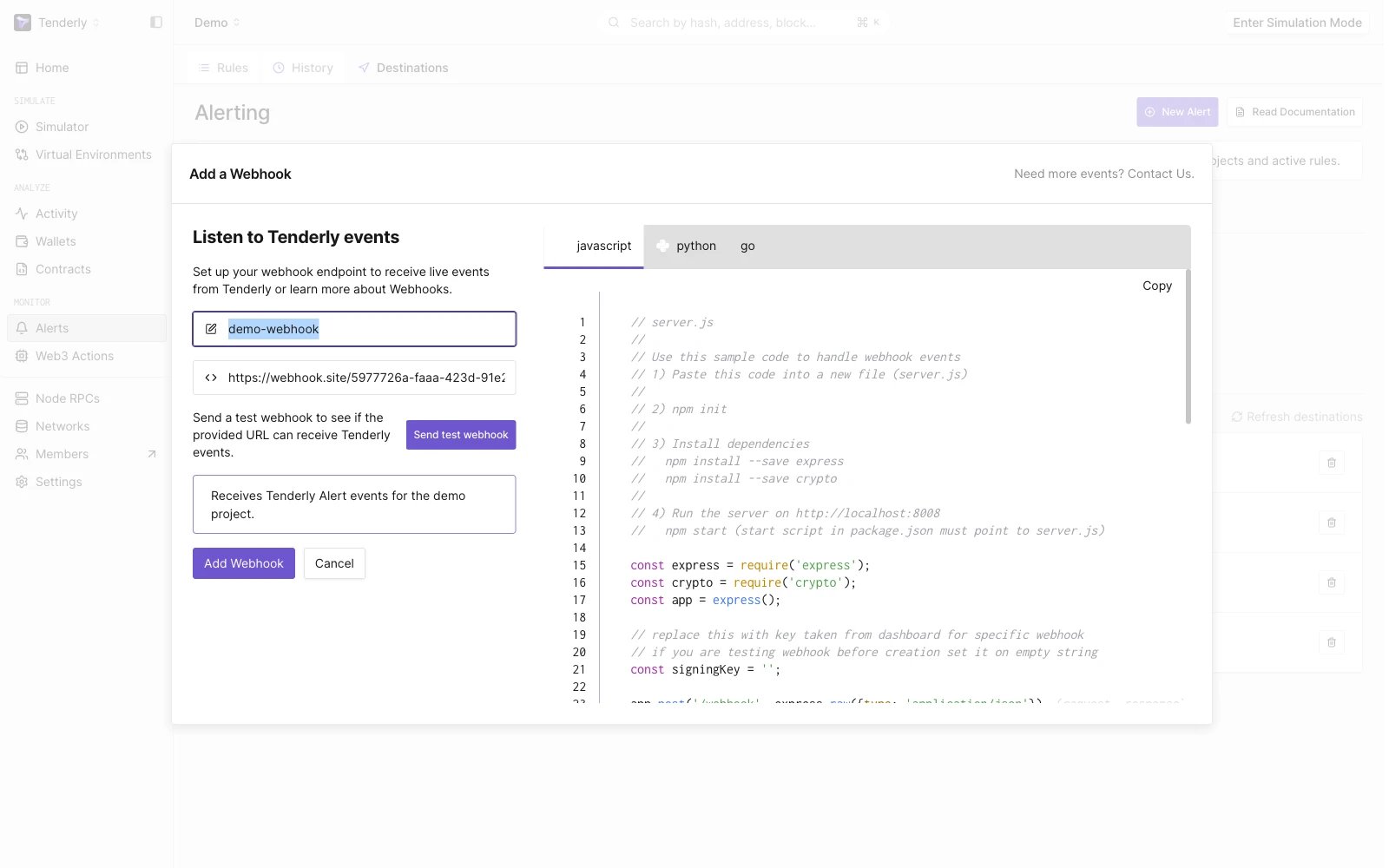Click the webhook name edit icon
This screenshot has width=1389, height=868.
click(x=211, y=329)
